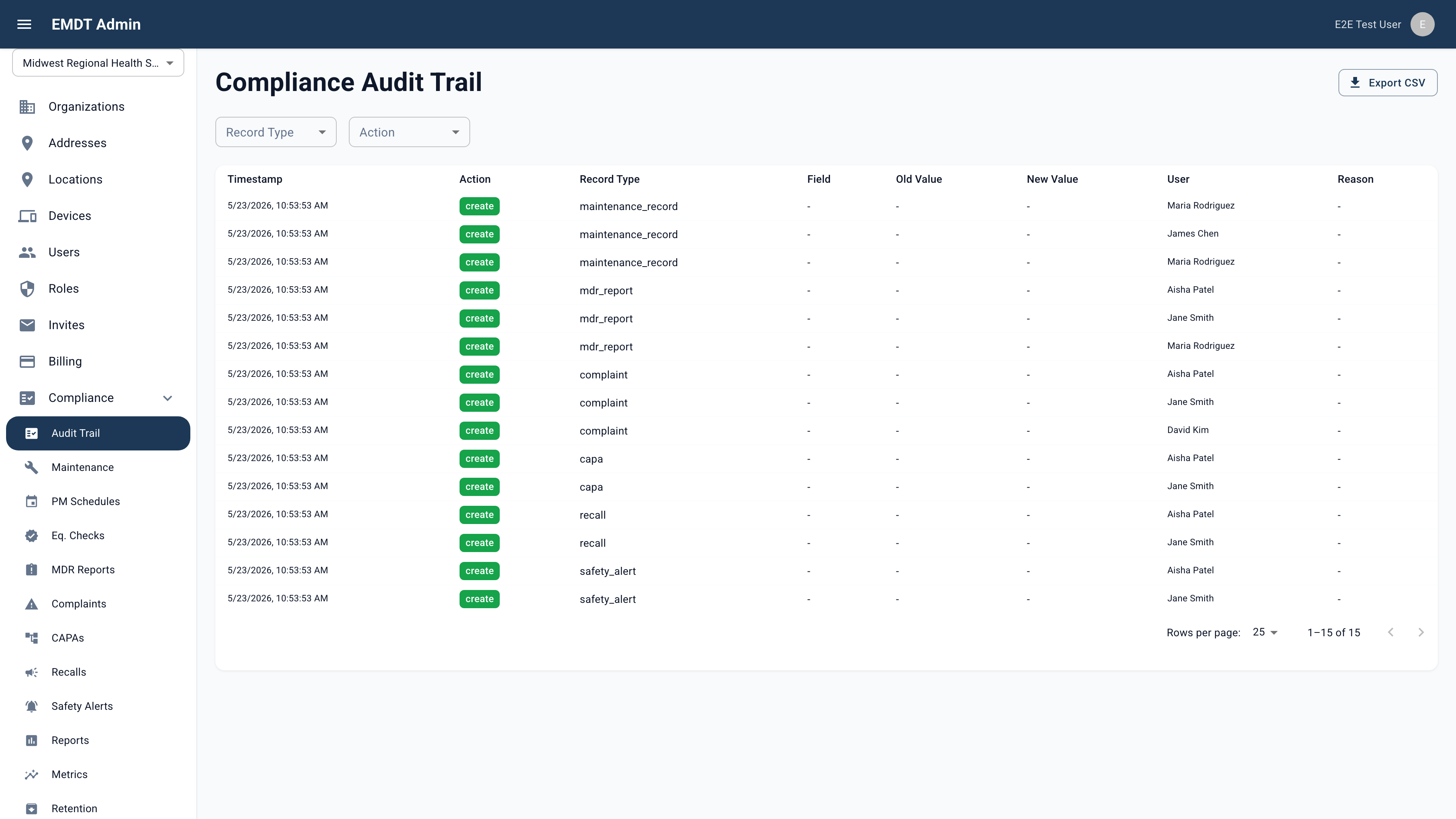The image size is (1456, 819).
Task: Click the Retention archive icon
Action: 31,809
